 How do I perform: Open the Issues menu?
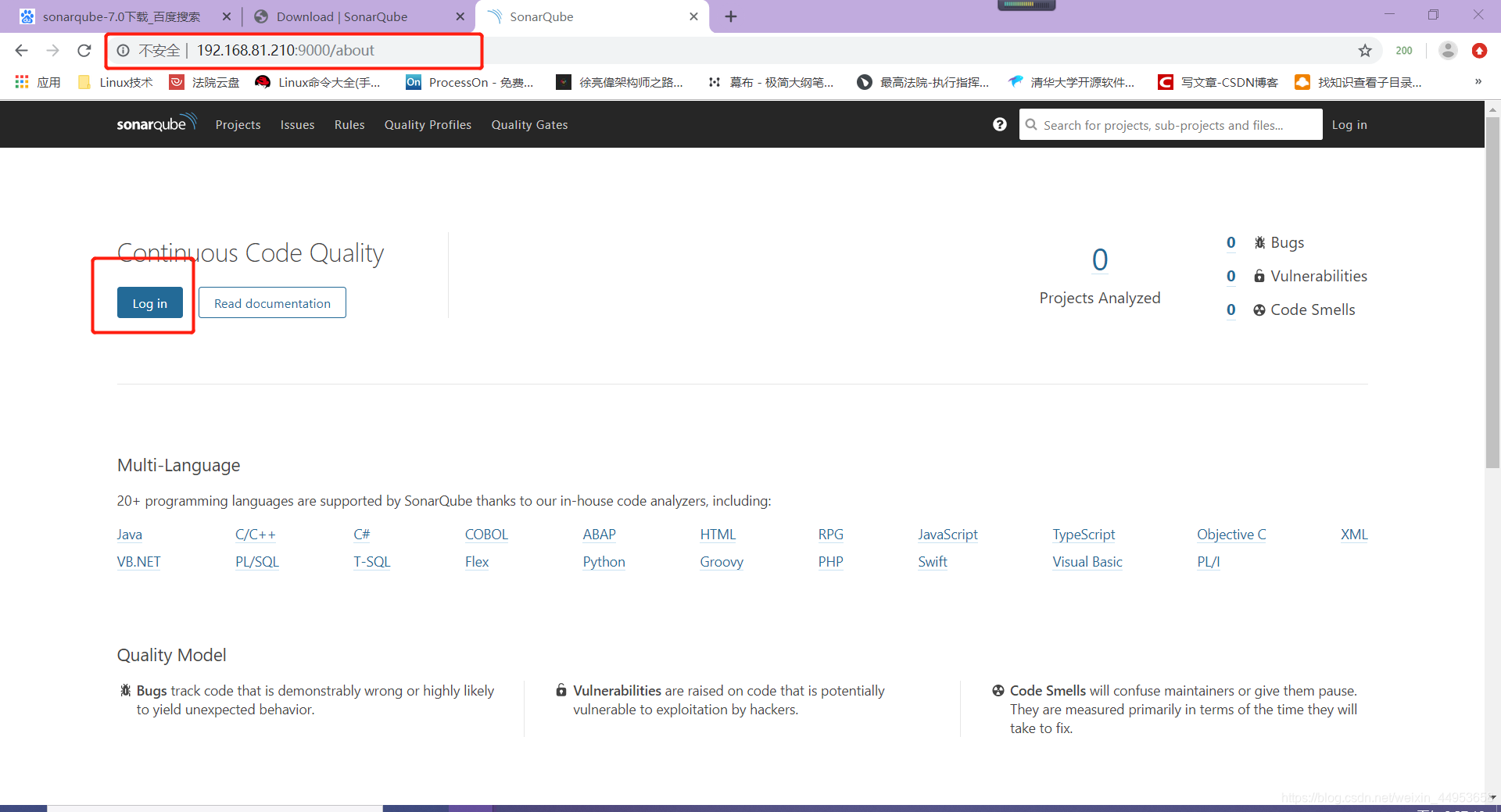coord(298,125)
